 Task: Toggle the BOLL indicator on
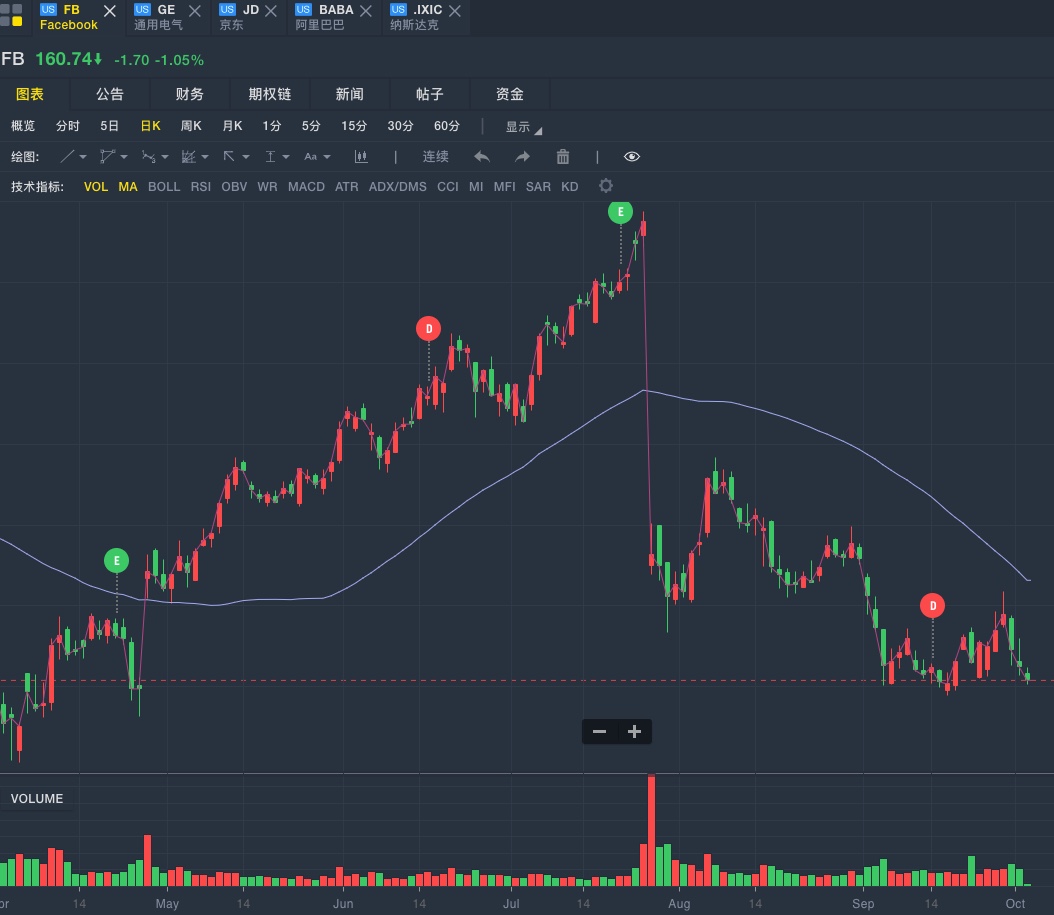click(x=164, y=187)
